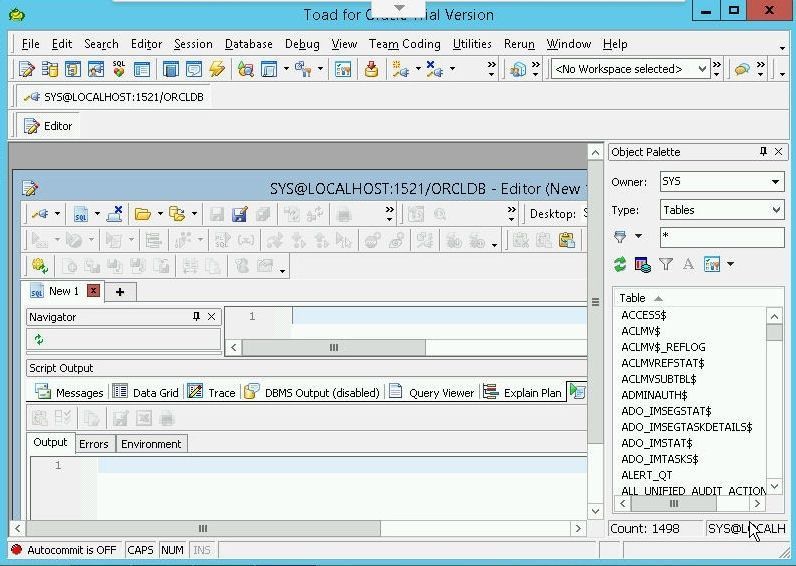Image resolution: width=796 pixels, height=566 pixels.
Task: Close the New 1 editor tab
Action: 93,291
